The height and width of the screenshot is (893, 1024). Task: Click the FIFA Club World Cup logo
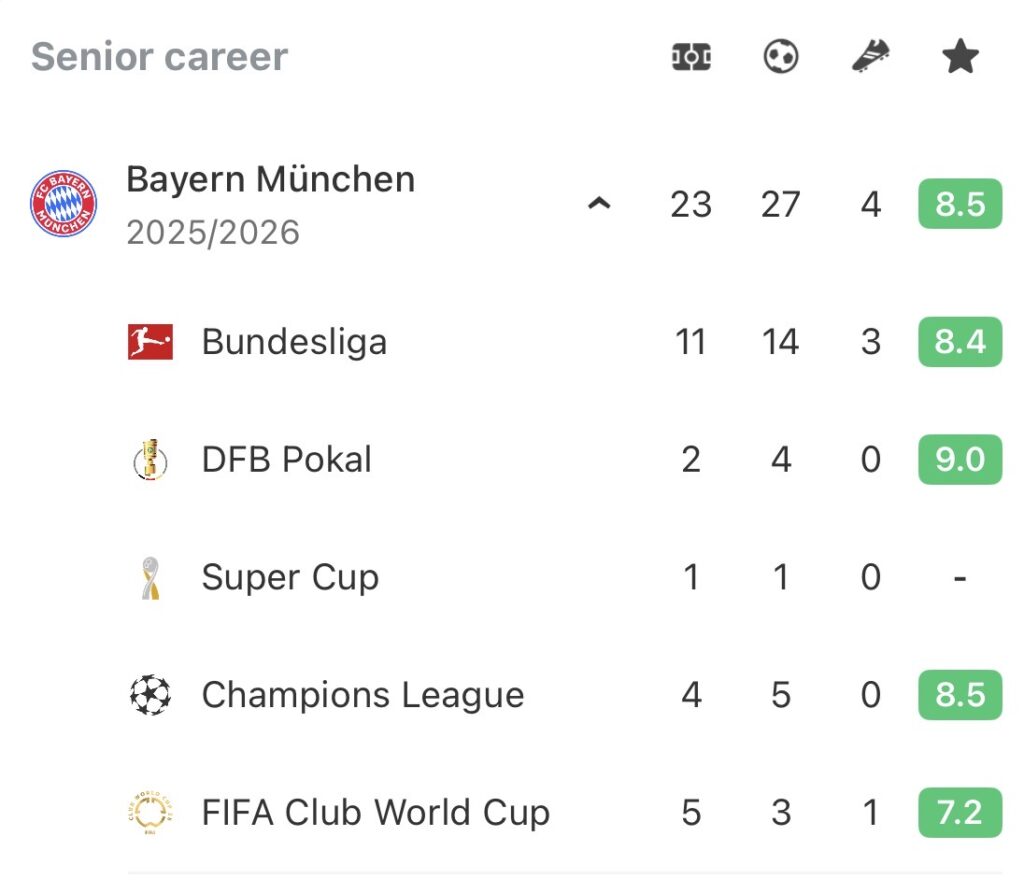(150, 812)
